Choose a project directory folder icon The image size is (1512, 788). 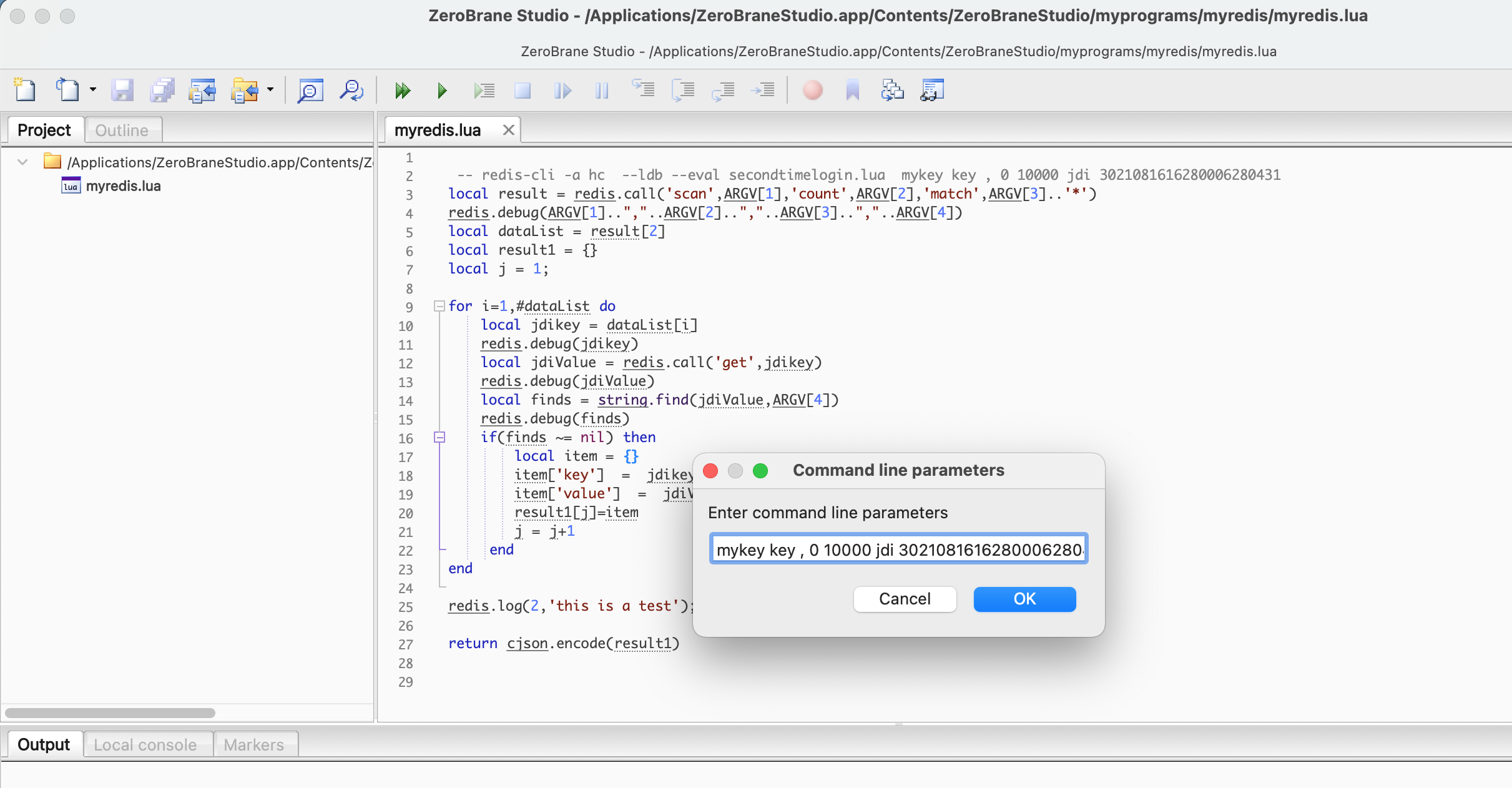click(x=245, y=91)
